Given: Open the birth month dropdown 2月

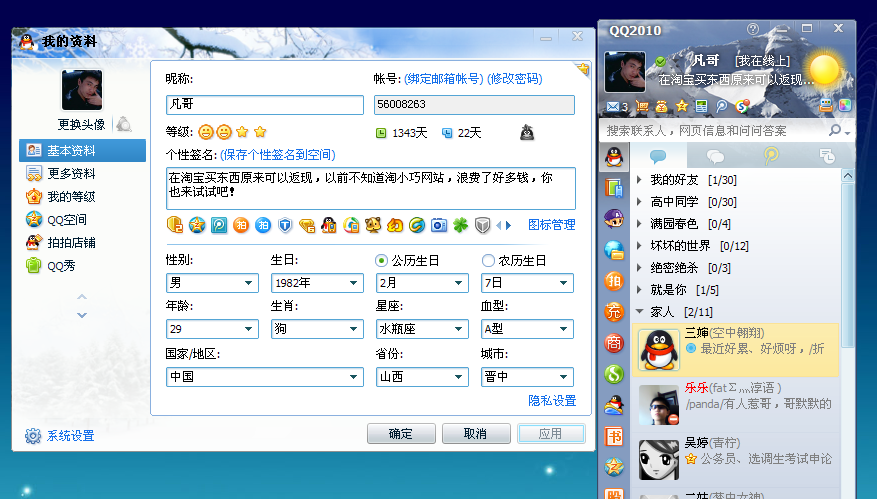Looking at the screenshot, I should click(x=422, y=283).
